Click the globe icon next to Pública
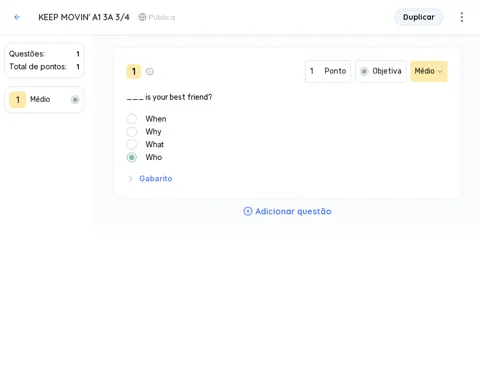480x384 pixels. (x=142, y=17)
